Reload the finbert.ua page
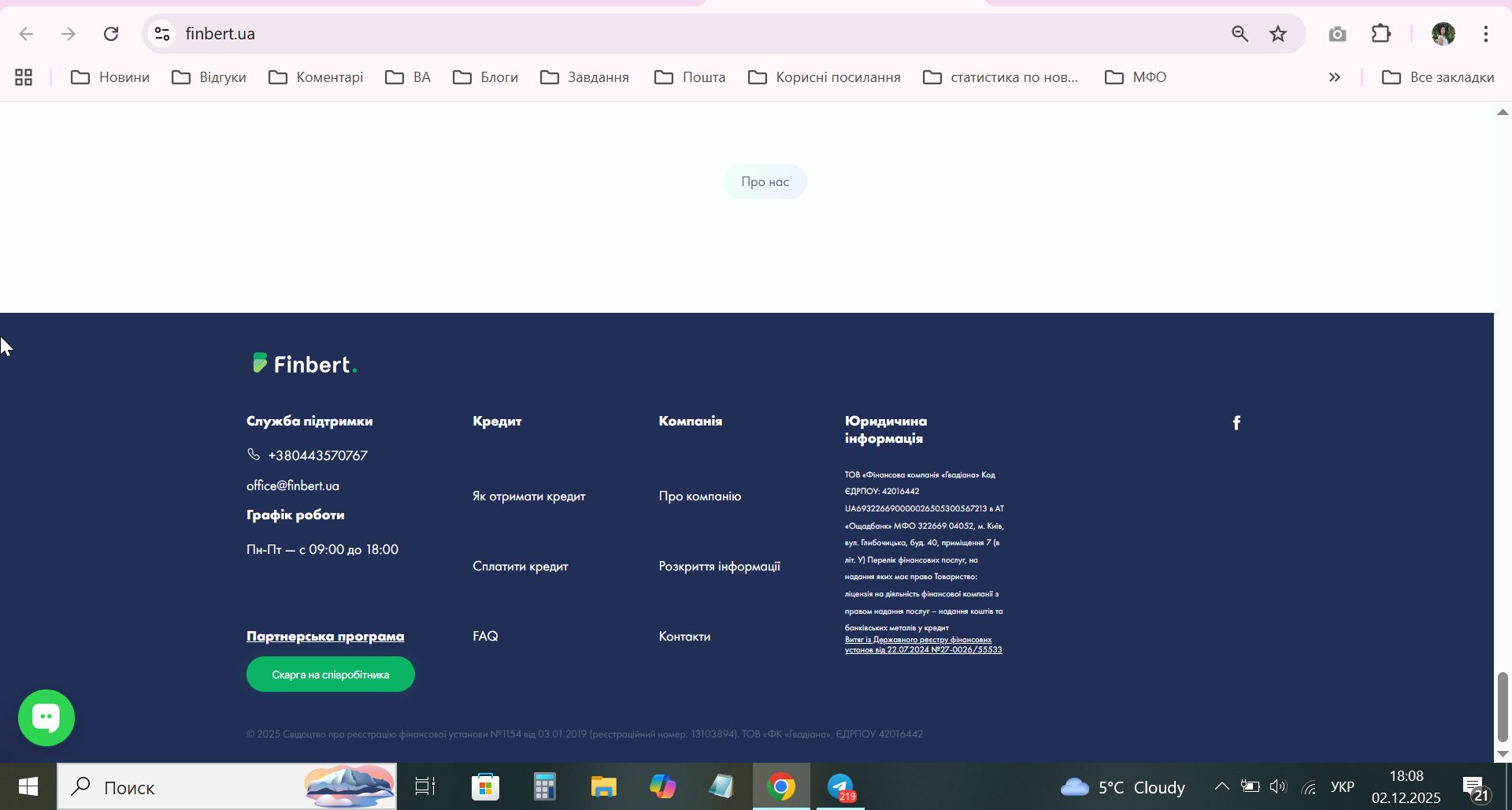Screen dimensions: 1512x810 click(x=111, y=34)
